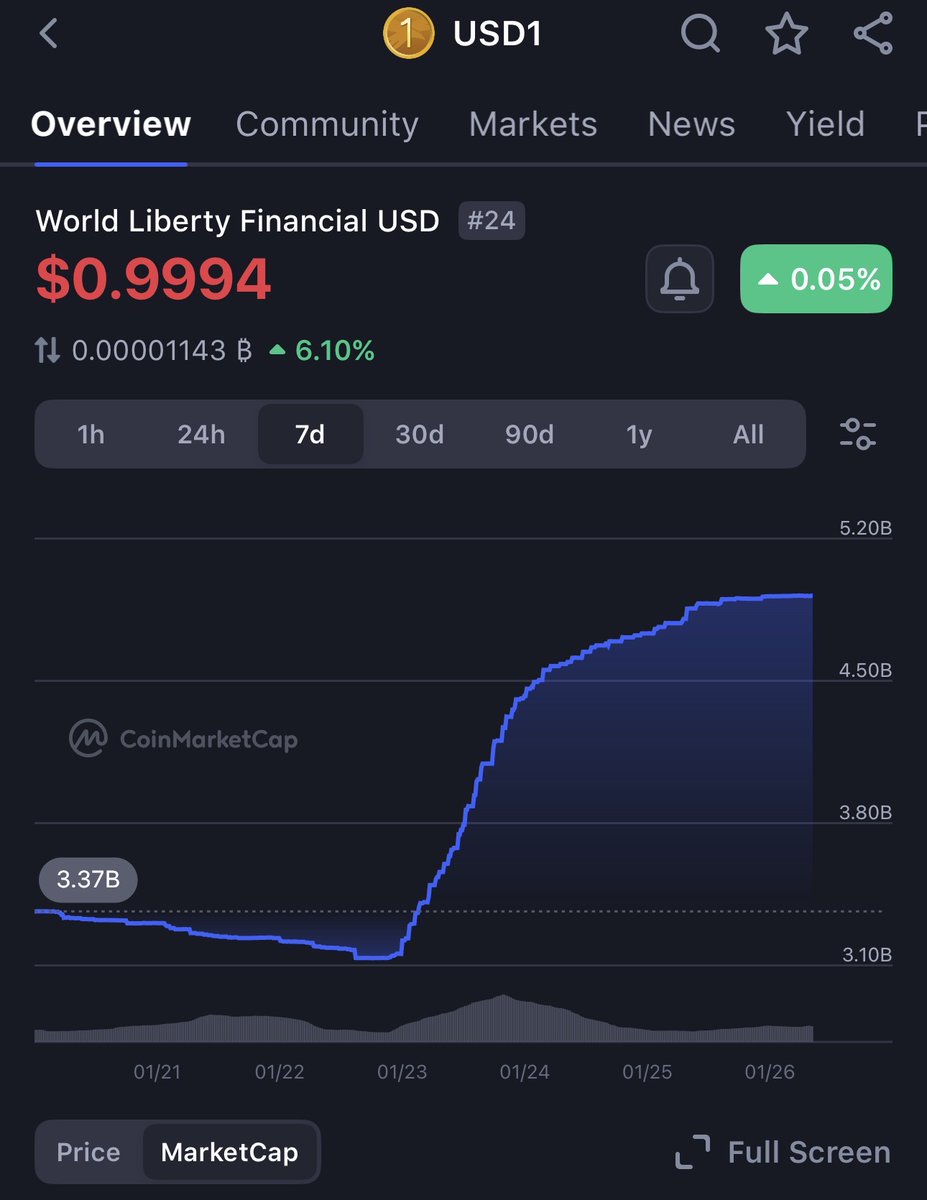Viewport: 927px width, 1200px height.
Task: Tap the green 0.05% change badge
Action: coord(816,279)
